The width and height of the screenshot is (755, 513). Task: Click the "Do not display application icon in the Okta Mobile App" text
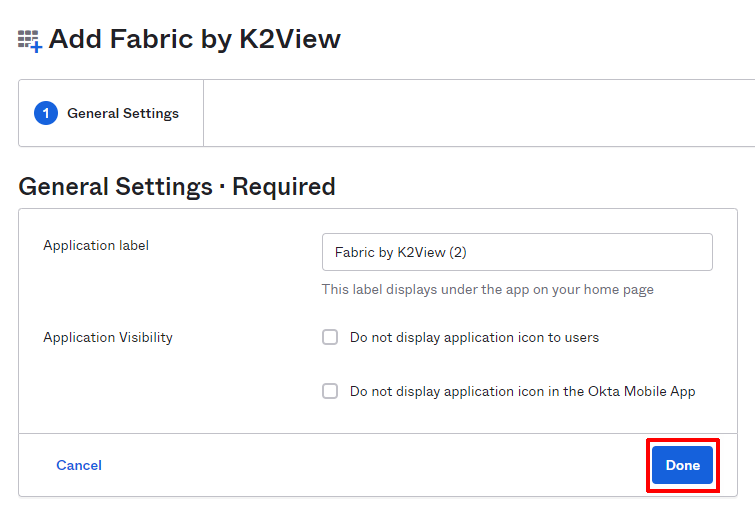[522, 392]
